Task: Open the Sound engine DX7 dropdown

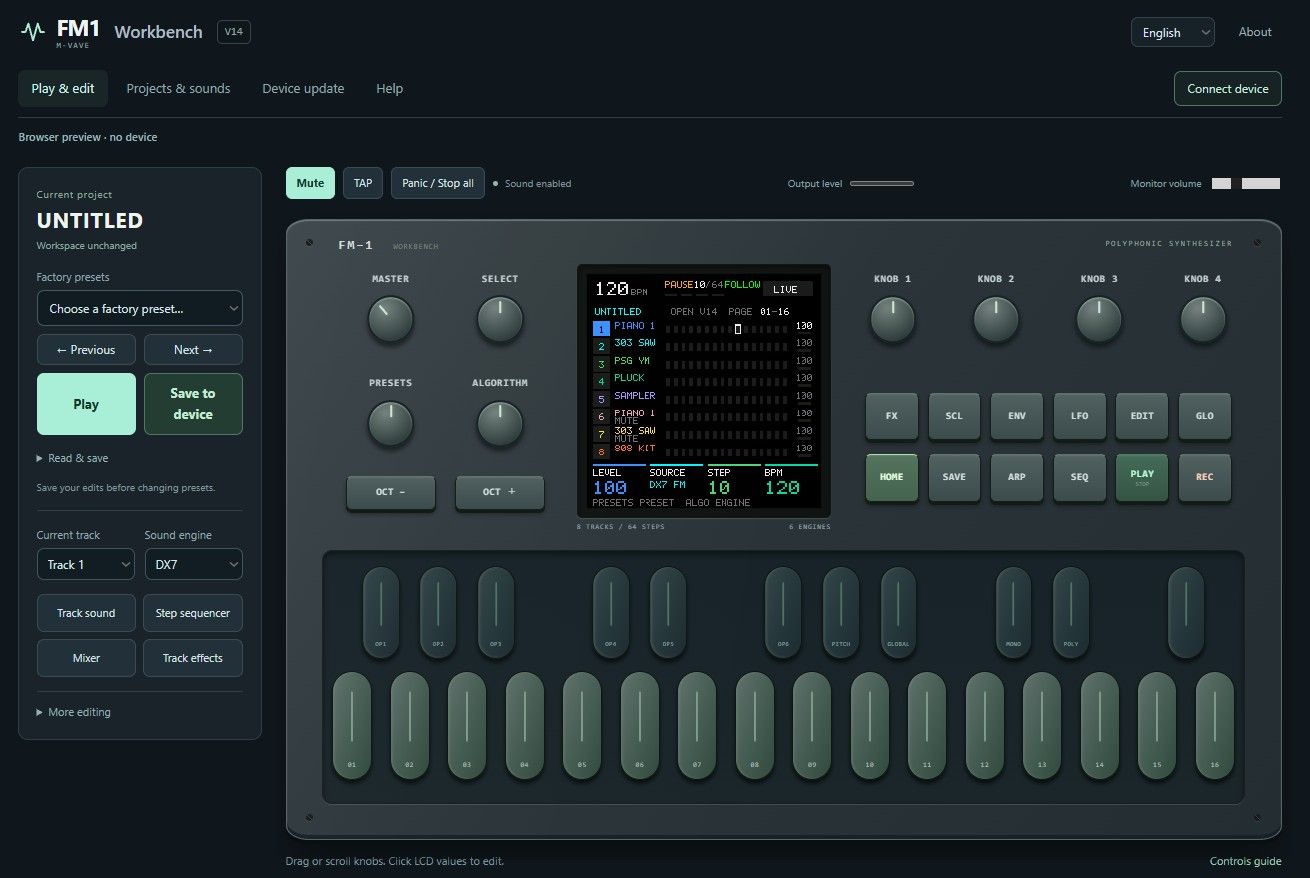Action: pos(193,565)
